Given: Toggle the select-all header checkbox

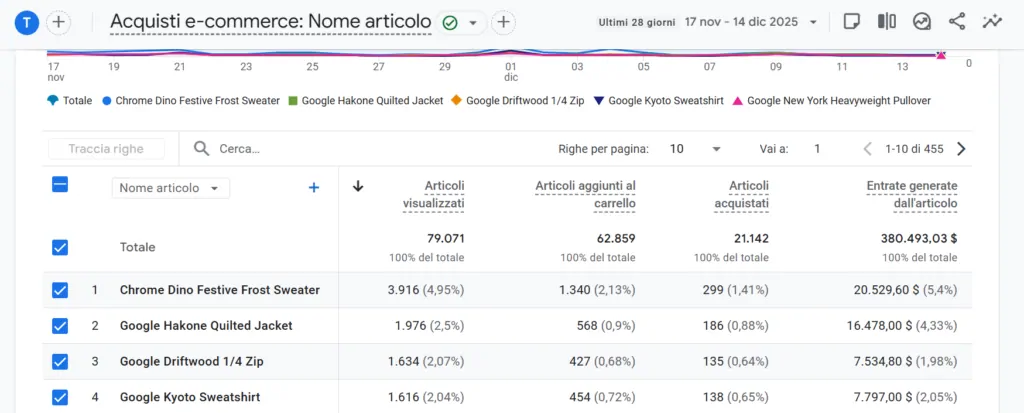Looking at the screenshot, I should pos(59,185).
